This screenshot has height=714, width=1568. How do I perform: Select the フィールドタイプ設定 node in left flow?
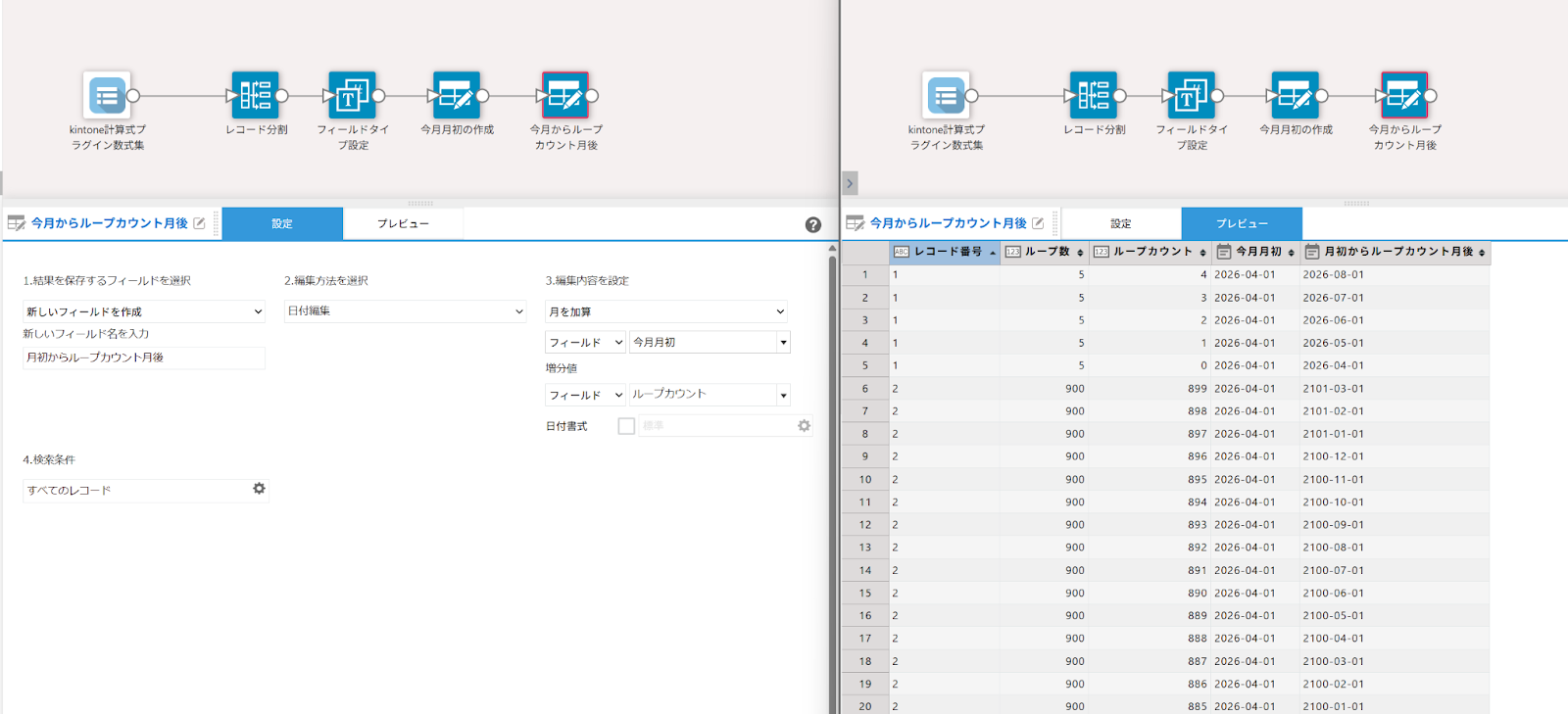[352, 96]
